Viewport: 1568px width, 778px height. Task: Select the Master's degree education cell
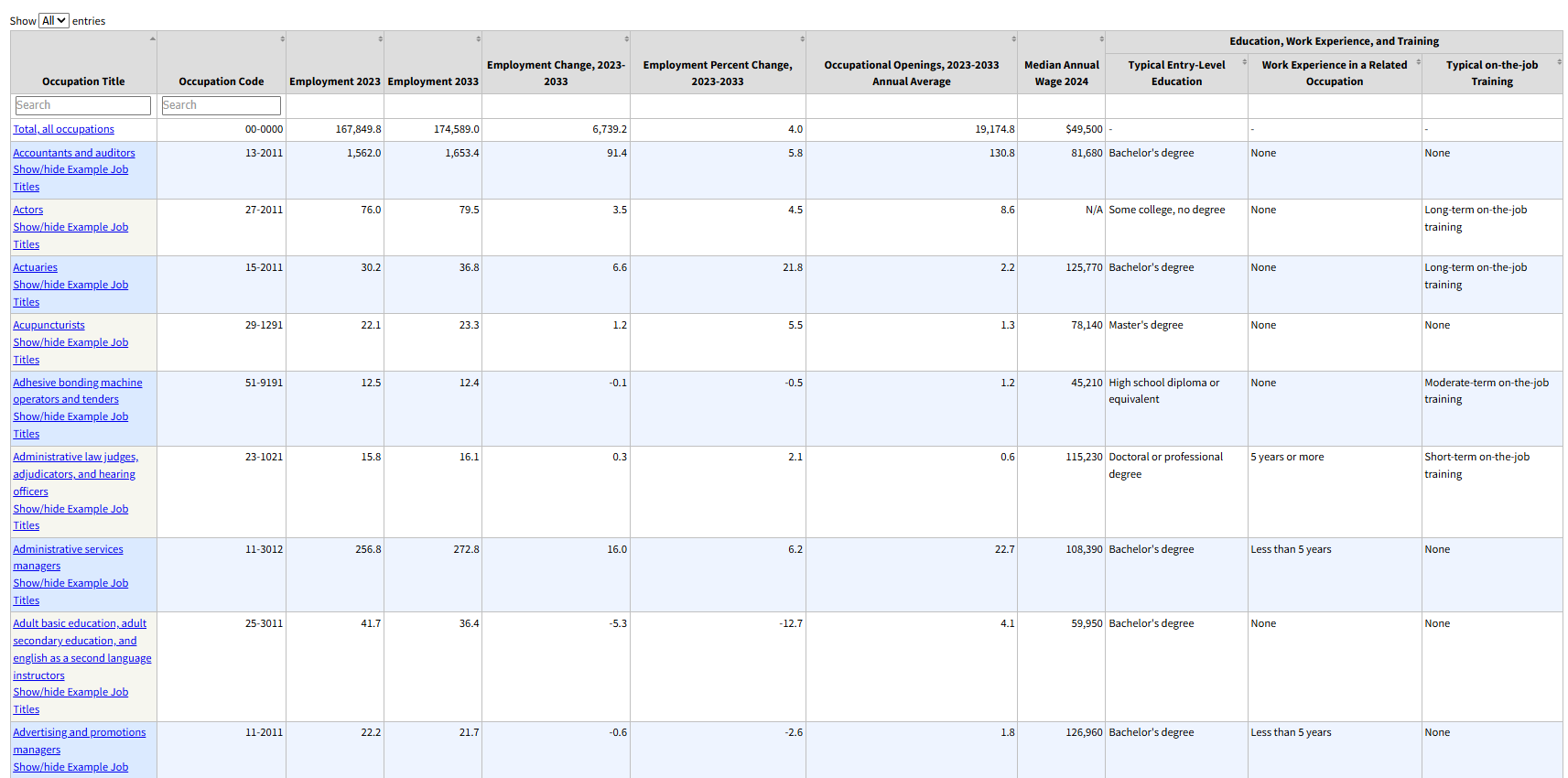click(1176, 342)
